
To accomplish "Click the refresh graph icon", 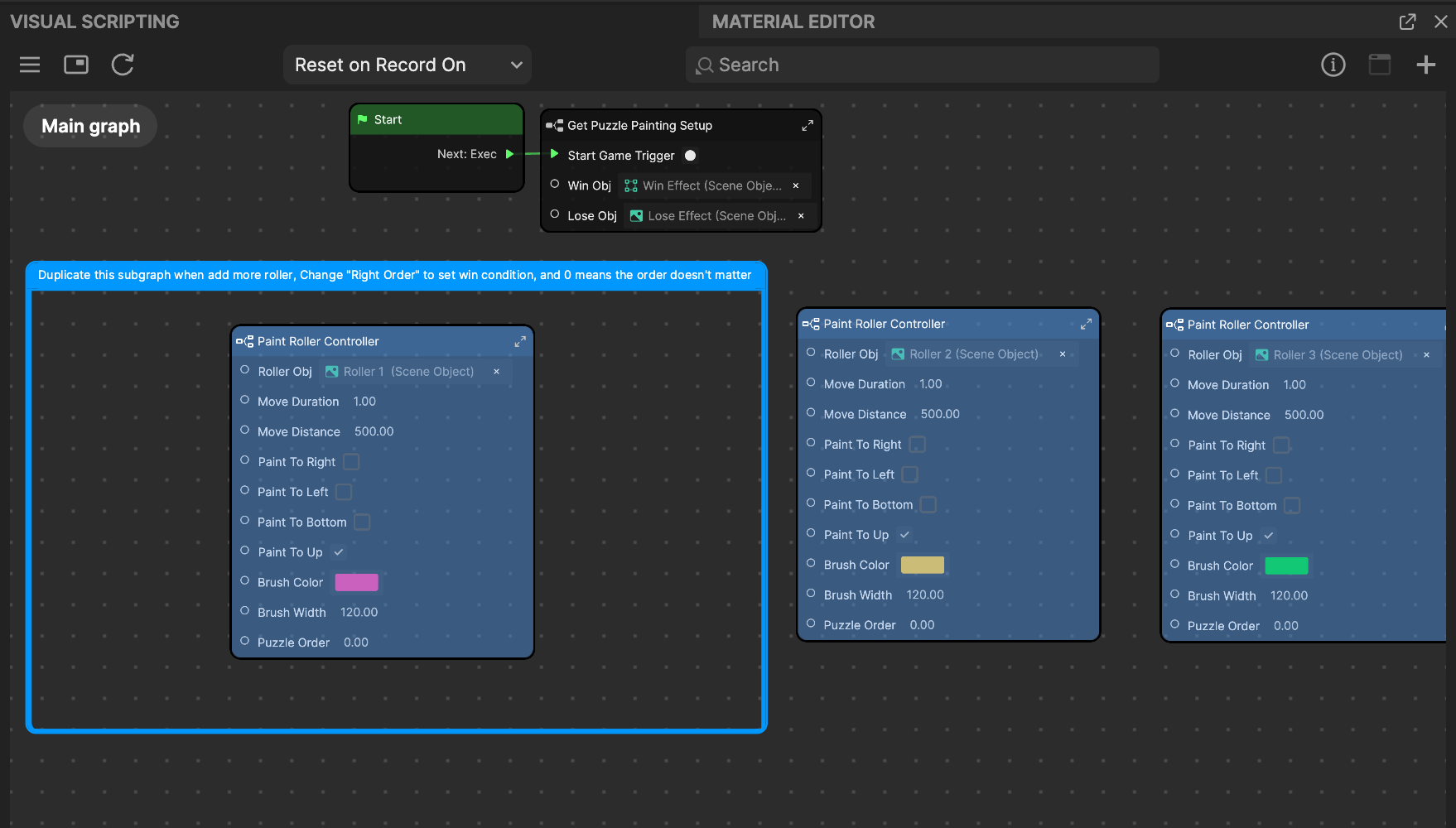I will click(123, 65).
